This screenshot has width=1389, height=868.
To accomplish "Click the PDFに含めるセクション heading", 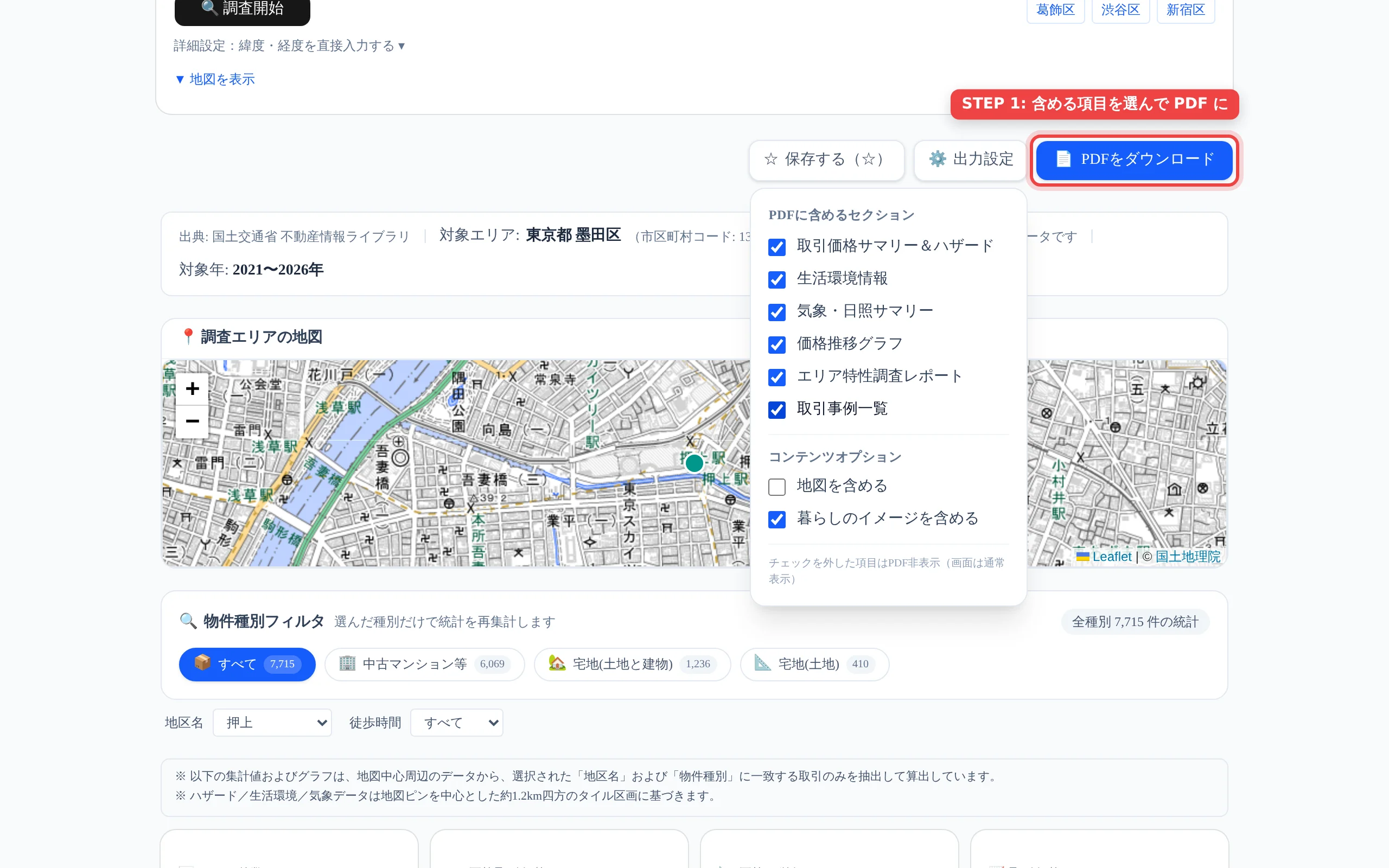I will [841, 215].
